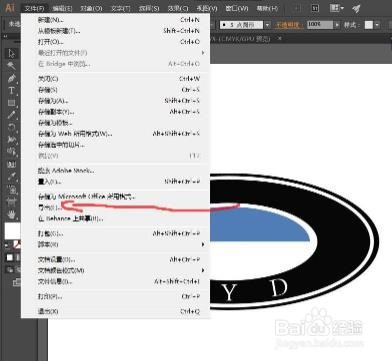This screenshot has width=392, height=361.
Task: Select the Rotate tool
Action: coord(11,127)
